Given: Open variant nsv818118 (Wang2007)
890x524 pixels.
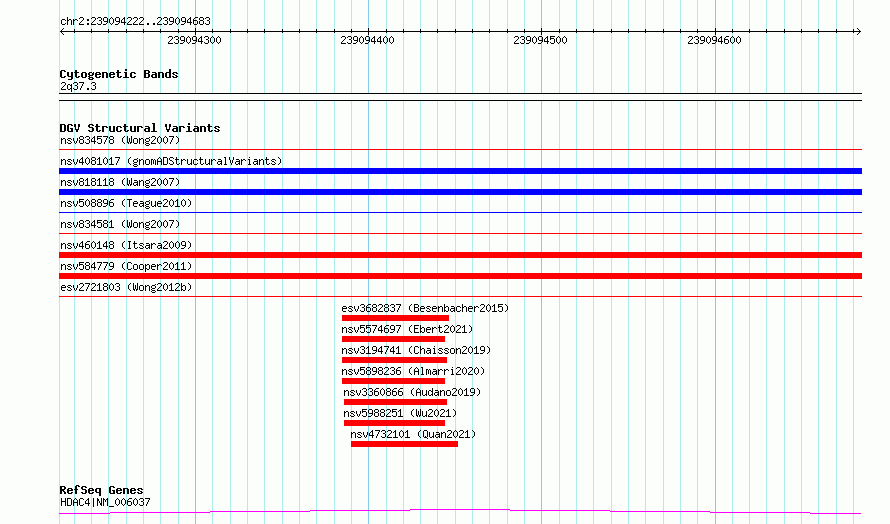Looking at the screenshot, I should (120, 182).
